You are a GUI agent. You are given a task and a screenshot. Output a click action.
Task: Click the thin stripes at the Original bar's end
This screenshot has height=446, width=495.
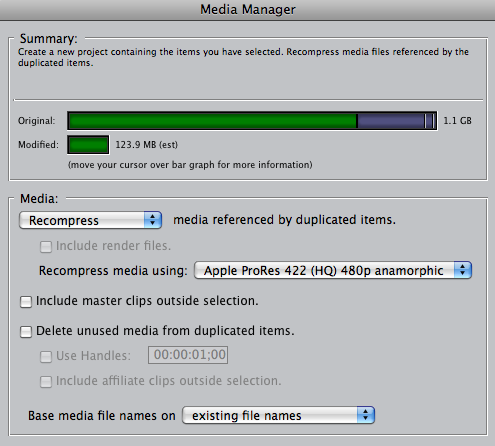430,121
